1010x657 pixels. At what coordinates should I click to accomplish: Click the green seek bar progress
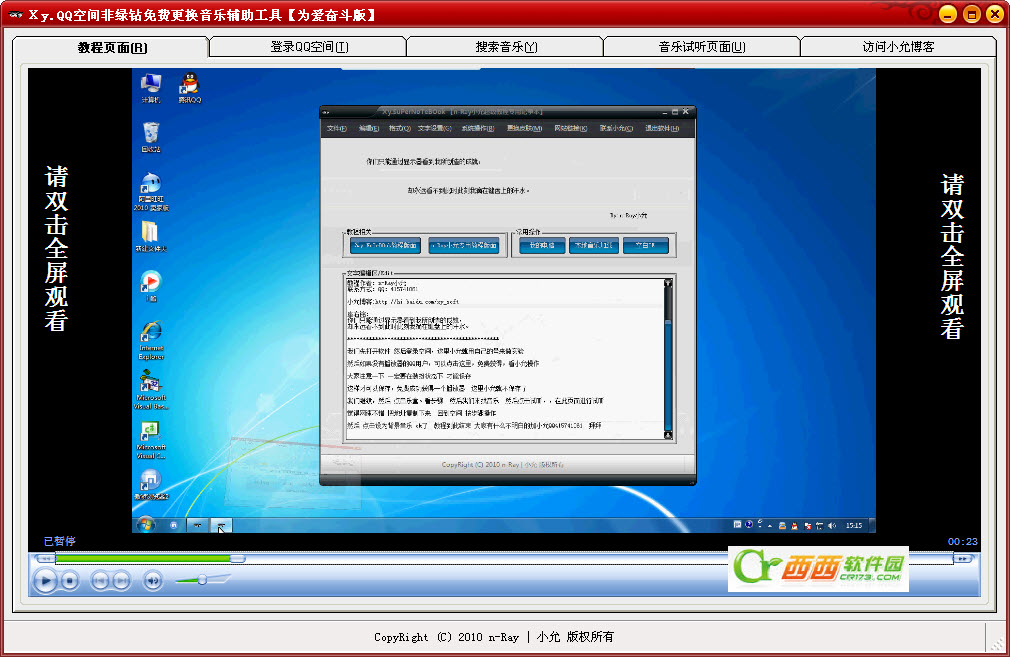coord(143,558)
